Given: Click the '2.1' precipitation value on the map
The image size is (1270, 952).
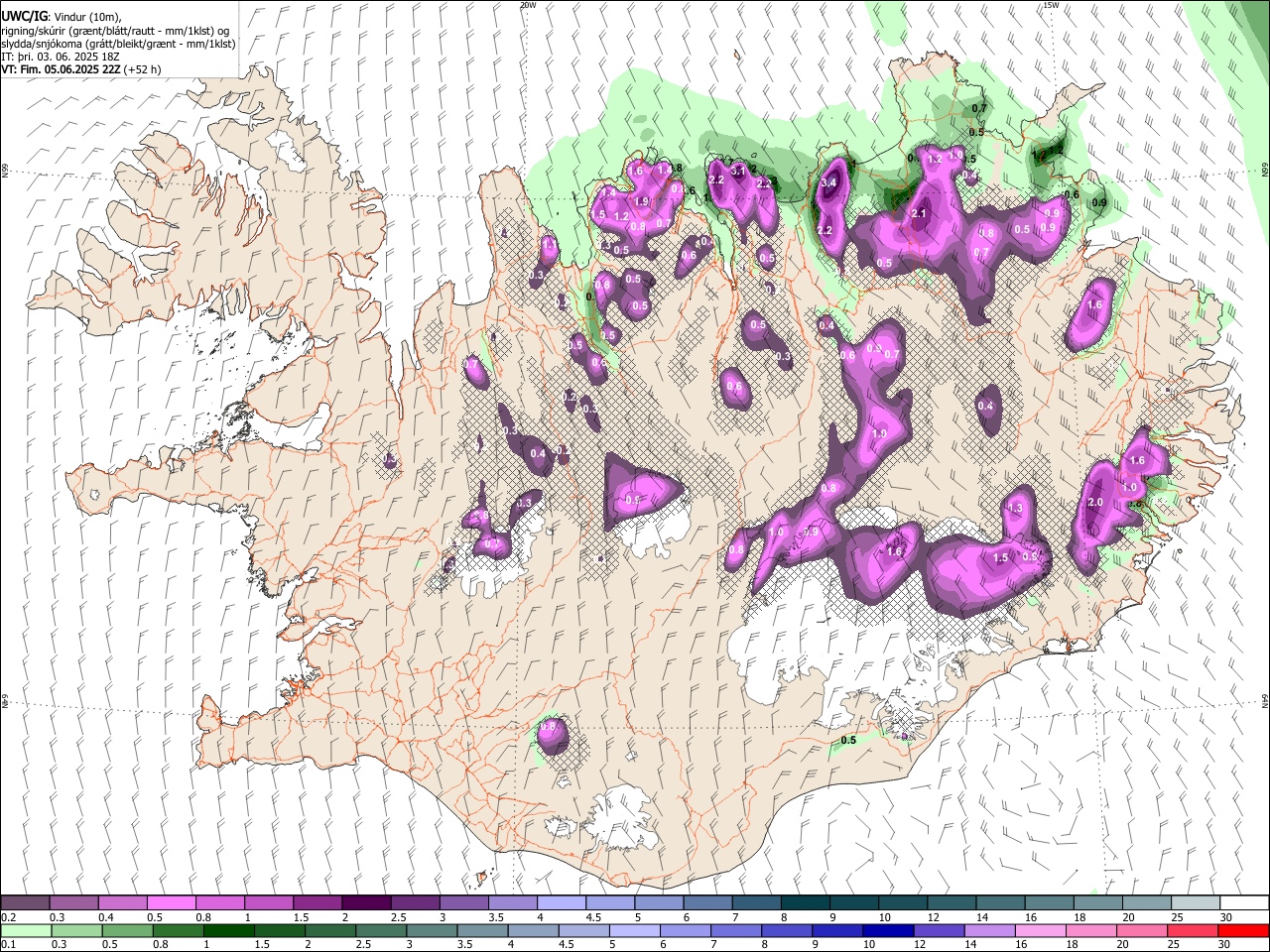Looking at the screenshot, I should 919,212.
